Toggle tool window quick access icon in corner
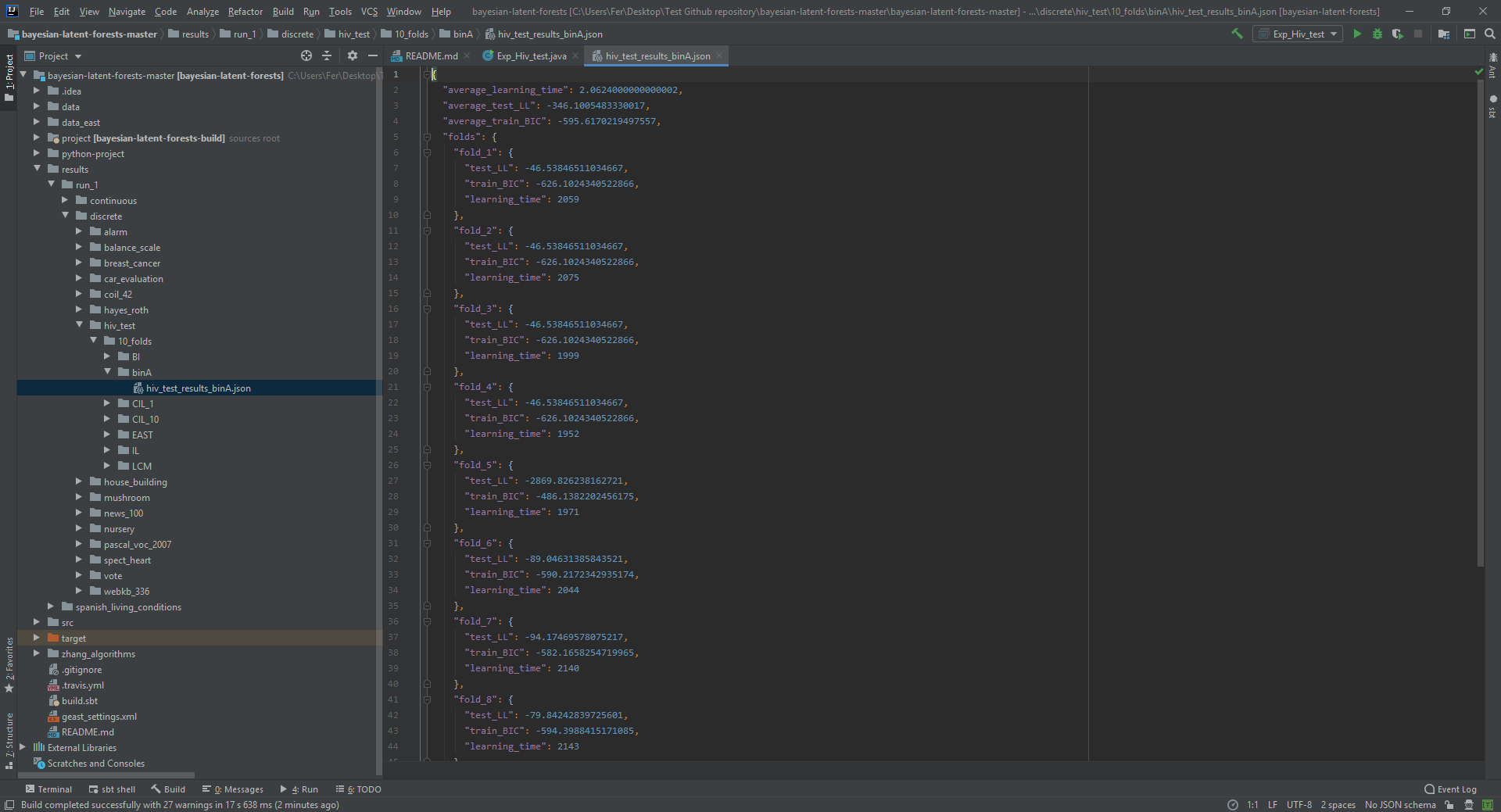This screenshot has height=812, width=1501. point(9,805)
